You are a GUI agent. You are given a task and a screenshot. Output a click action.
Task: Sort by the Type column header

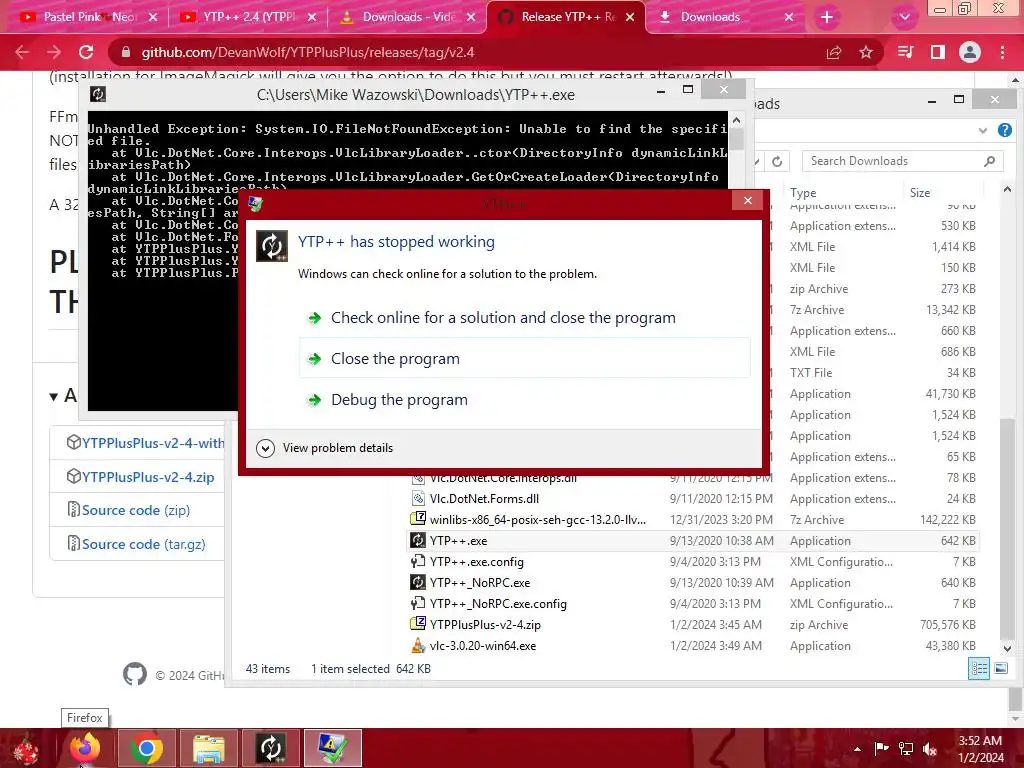[x=803, y=193]
